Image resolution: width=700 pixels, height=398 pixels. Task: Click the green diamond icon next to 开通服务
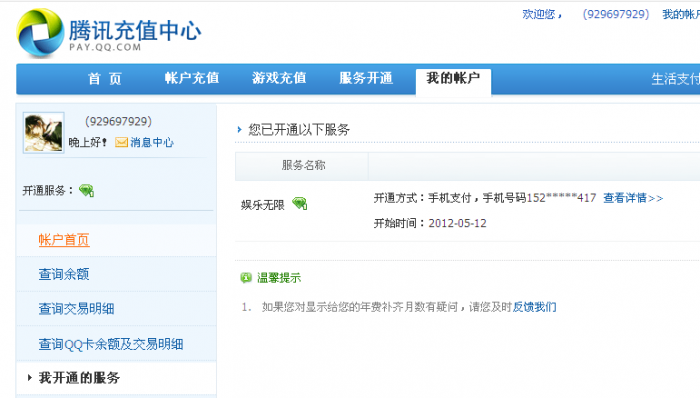[x=87, y=191]
